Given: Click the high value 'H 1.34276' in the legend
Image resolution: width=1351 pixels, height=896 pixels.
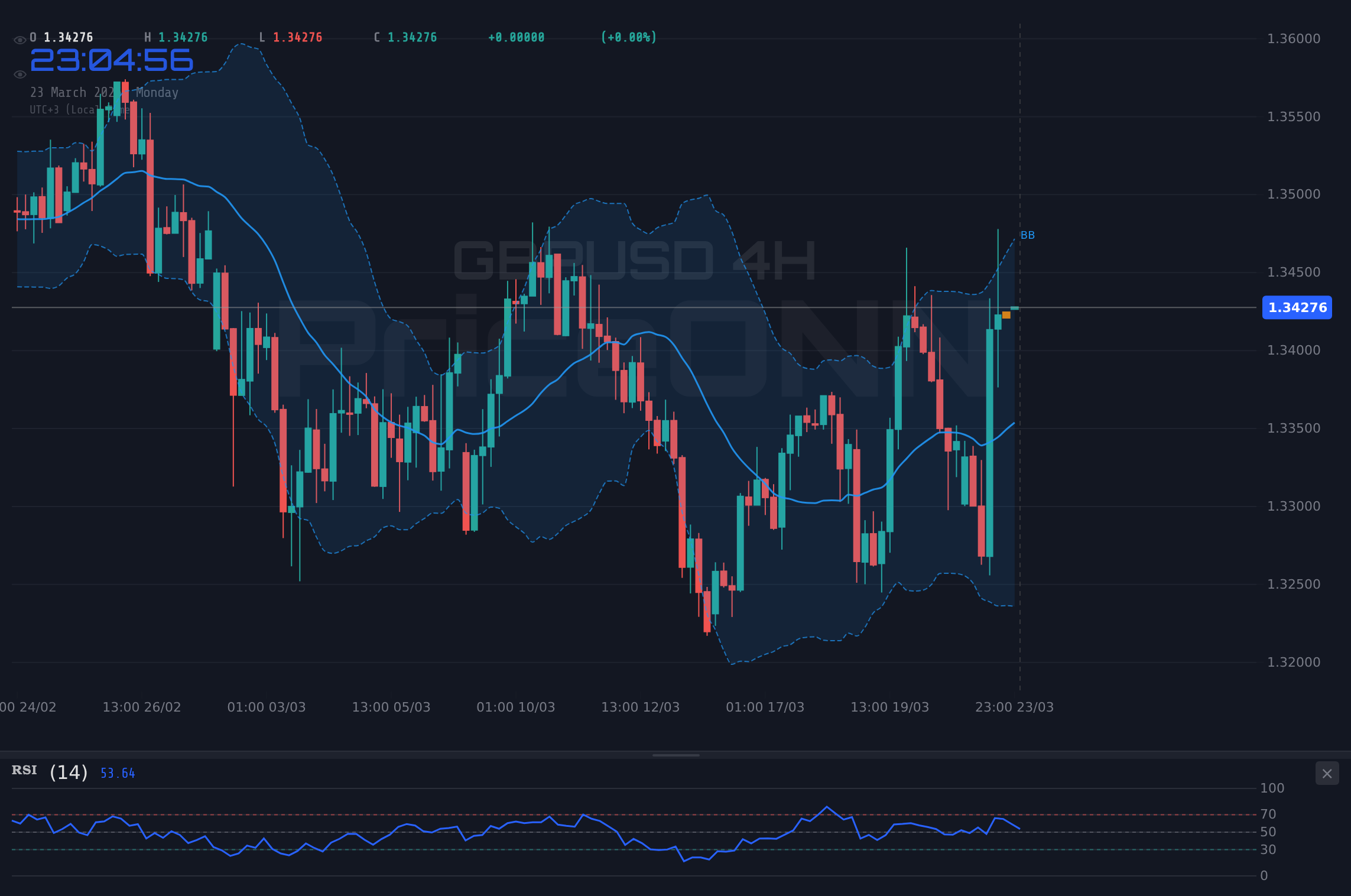Looking at the screenshot, I should pos(176,37).
